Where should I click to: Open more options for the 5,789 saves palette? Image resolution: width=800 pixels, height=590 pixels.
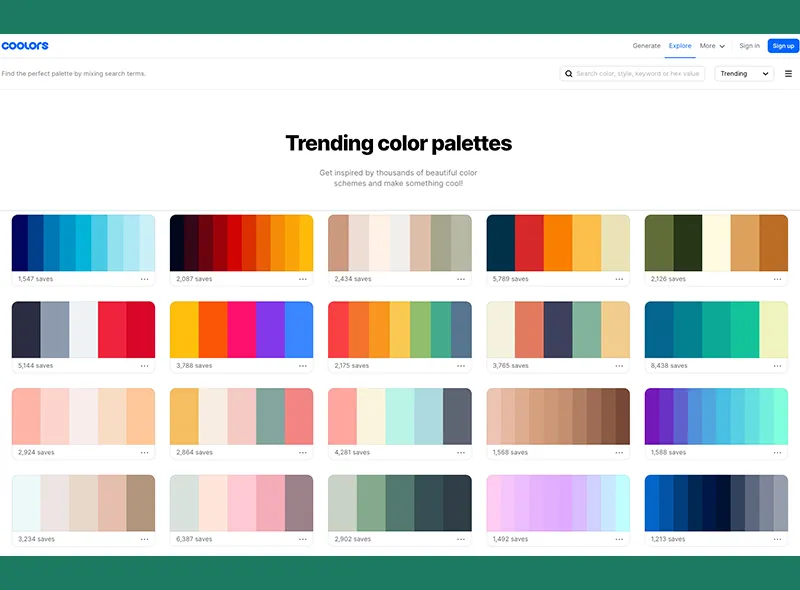pos(619,279)
